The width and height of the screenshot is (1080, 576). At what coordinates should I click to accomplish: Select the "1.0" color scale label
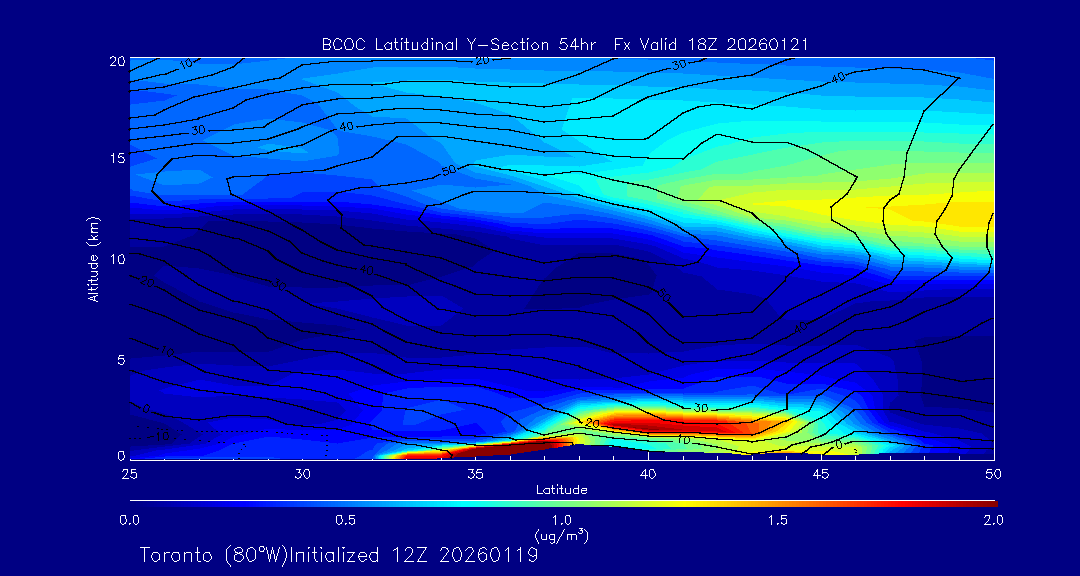(561, 520)
